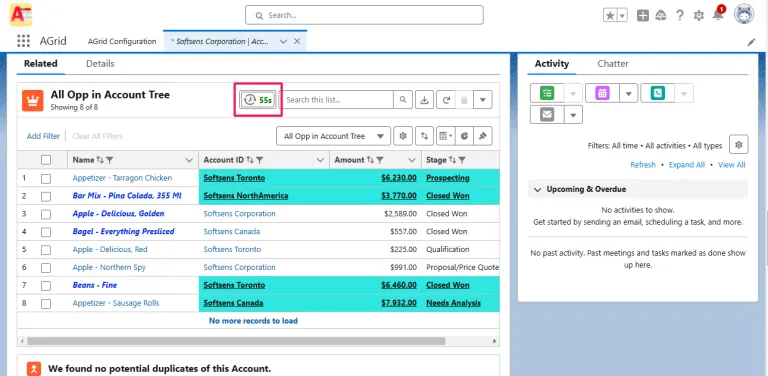Image resolution: width=768 pixels, height=376 pixels.
Task: Click the refresh arrow icon in list header
Action: pos(446,100)
